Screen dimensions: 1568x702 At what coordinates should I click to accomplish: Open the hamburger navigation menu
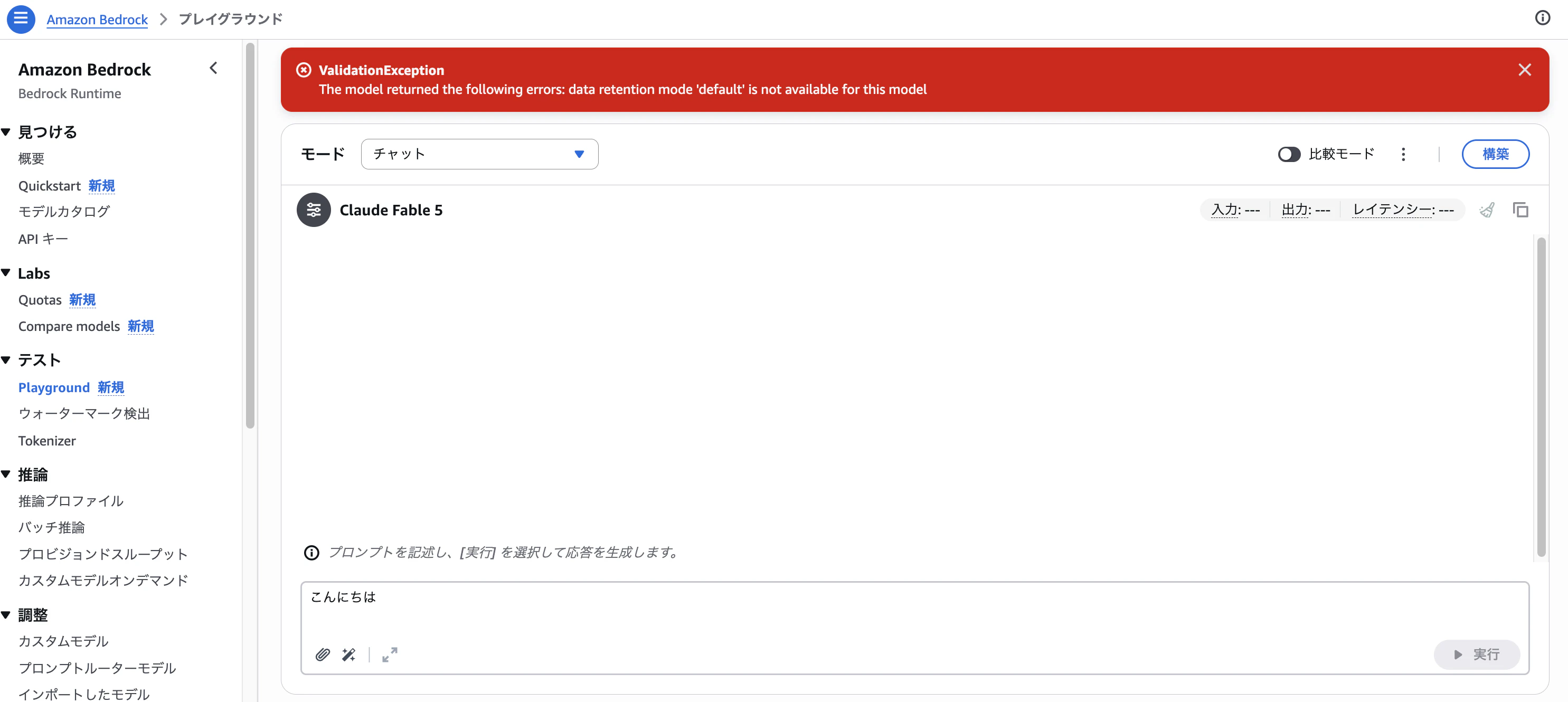coord(21,19)
